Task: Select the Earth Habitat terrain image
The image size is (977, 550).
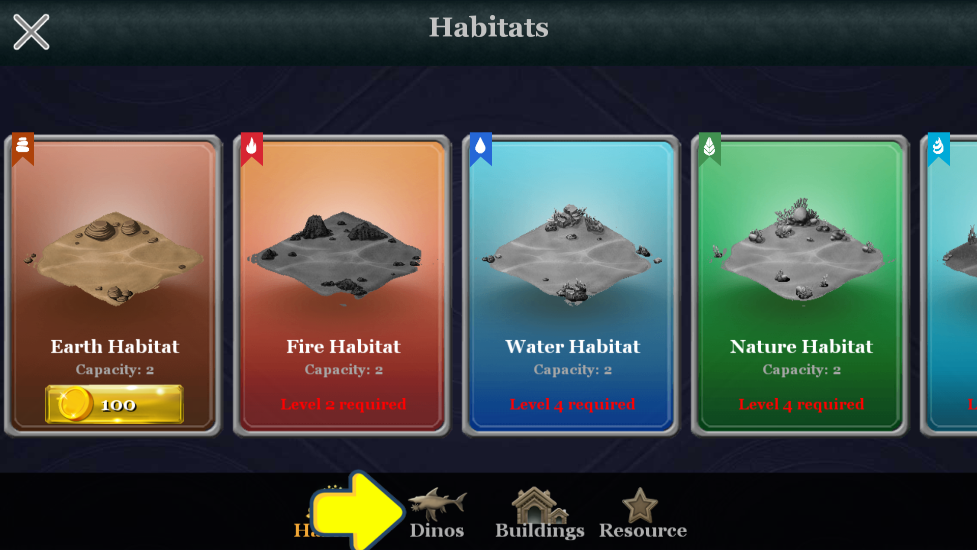Action: coord(114,258)
